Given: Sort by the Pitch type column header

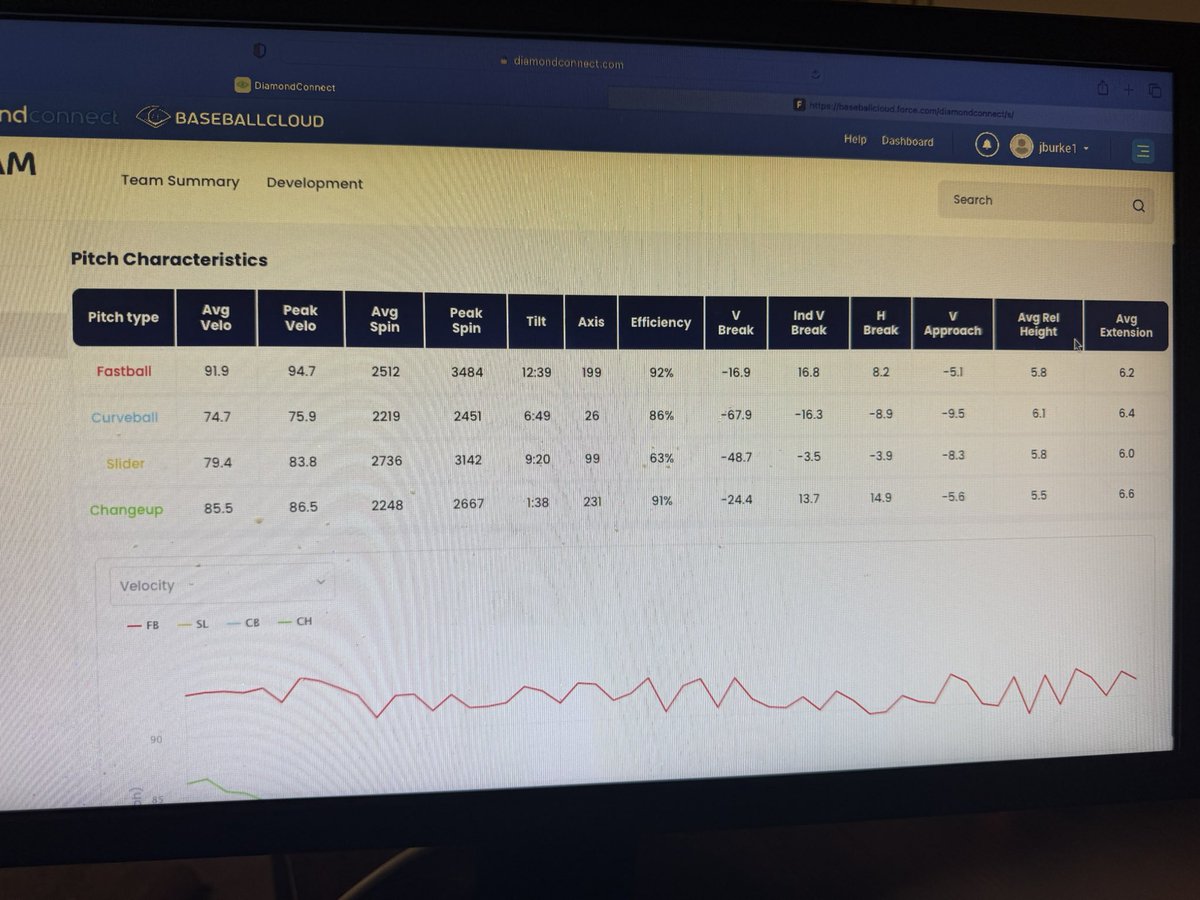Looking at the screenshot, I should click(x=123, y=317).
